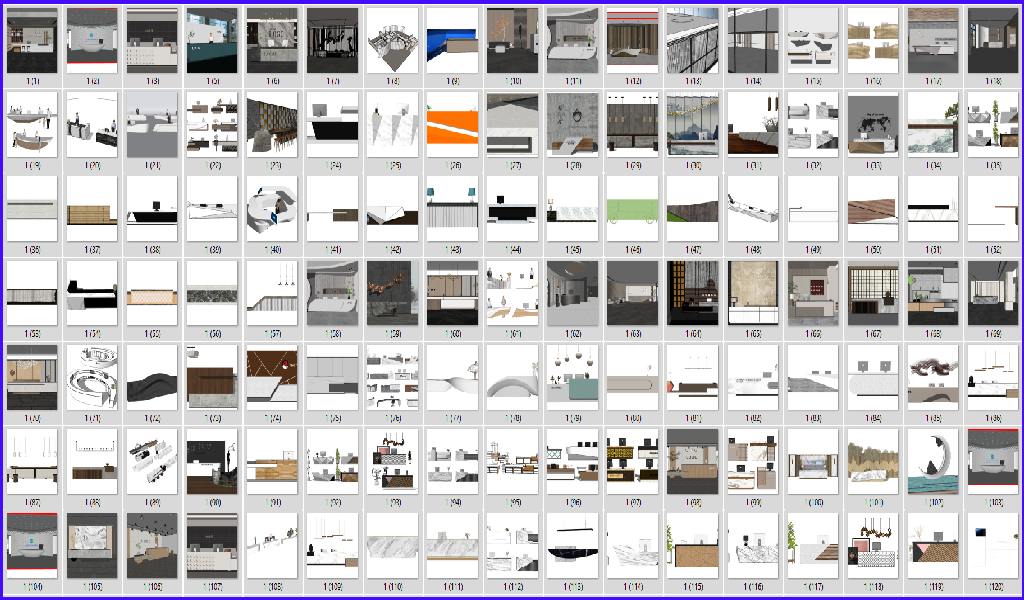
Task: Select the marble slab thumbnail 1 (110)
Action: pos(392,545)
